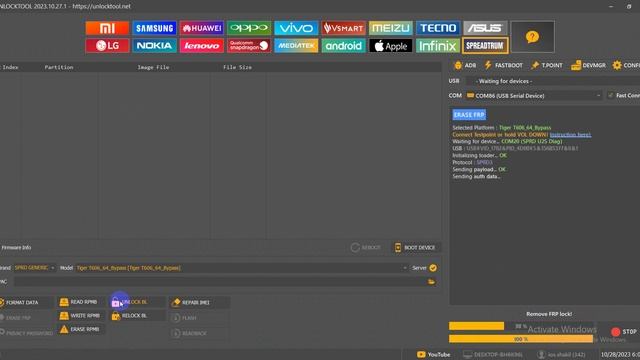Image resolution: width=640 pixels, height=360 pixels.
Task: Click the File Size column header
Action: (x=237, y=67)
